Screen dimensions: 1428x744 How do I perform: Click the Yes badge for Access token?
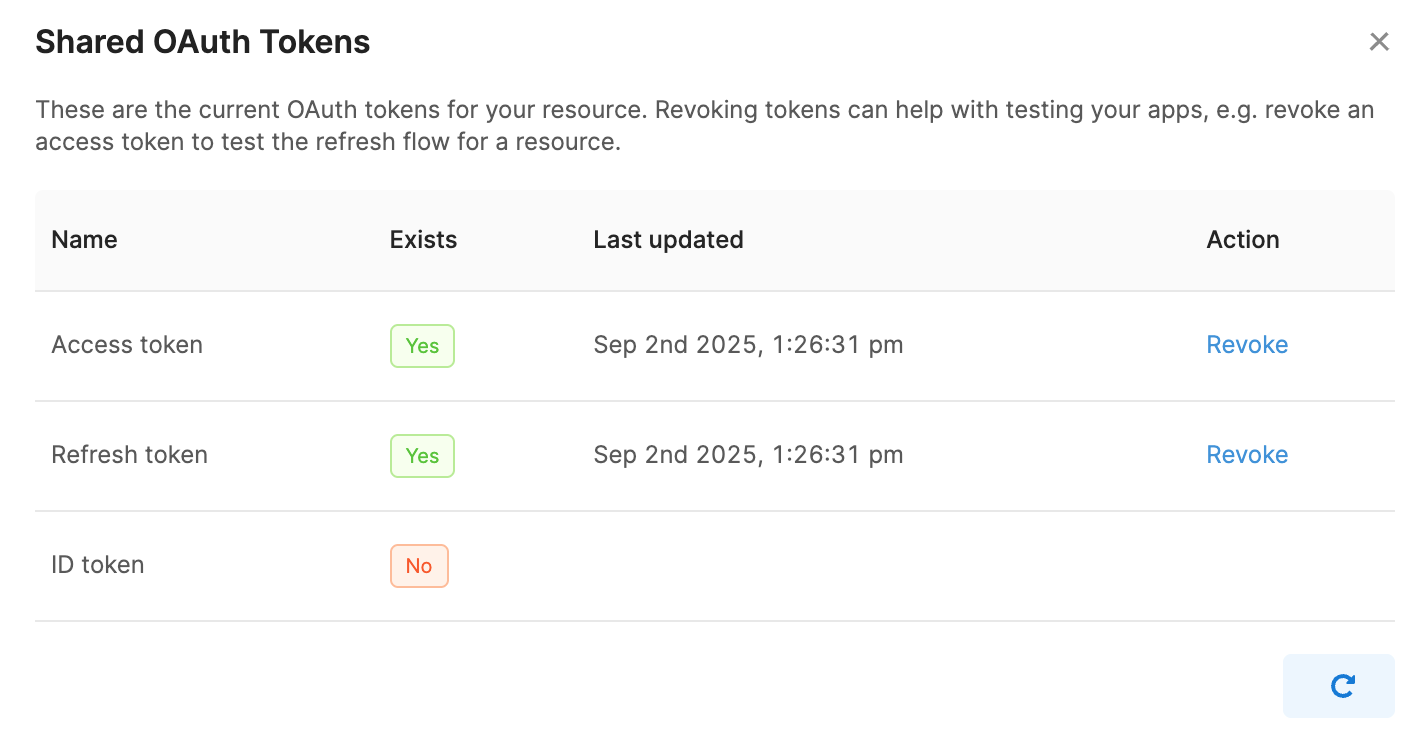coord(422,346)
